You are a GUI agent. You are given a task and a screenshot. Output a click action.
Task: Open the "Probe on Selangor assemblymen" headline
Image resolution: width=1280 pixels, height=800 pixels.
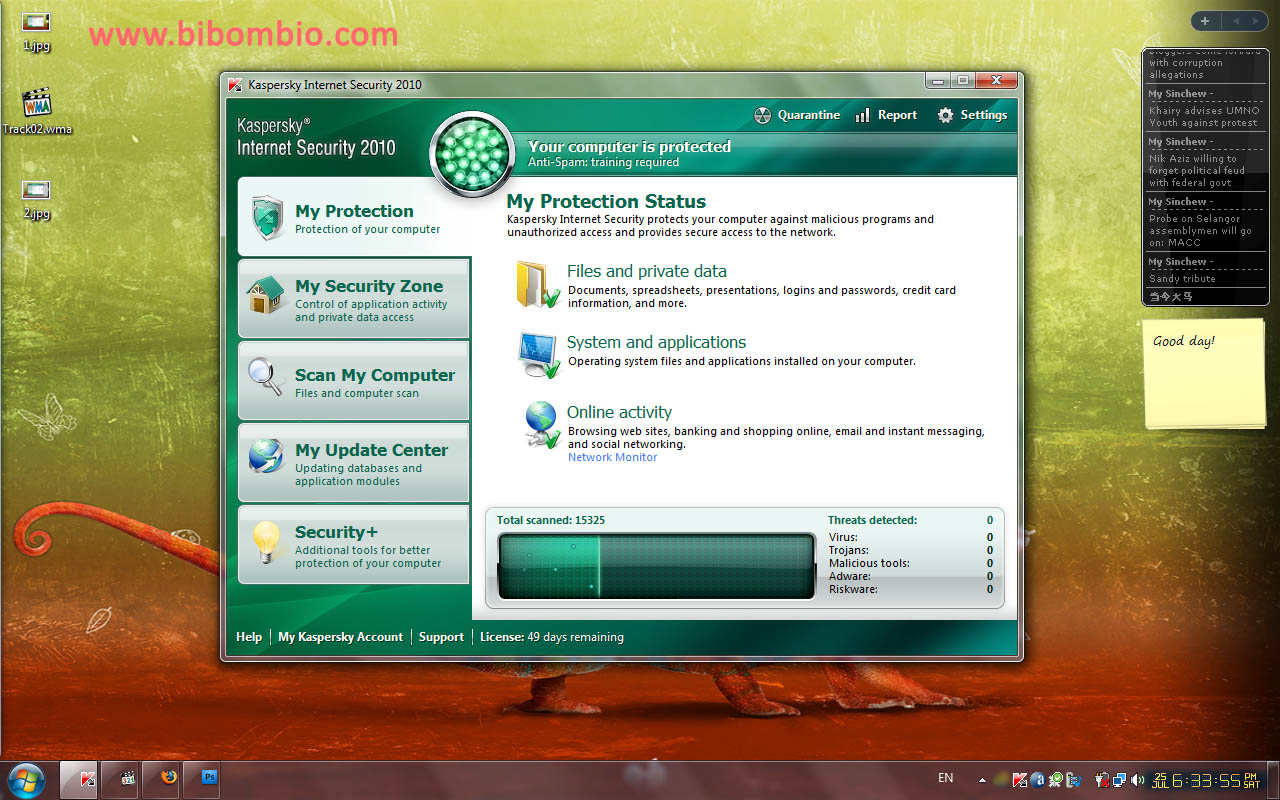click(1200, 230)
